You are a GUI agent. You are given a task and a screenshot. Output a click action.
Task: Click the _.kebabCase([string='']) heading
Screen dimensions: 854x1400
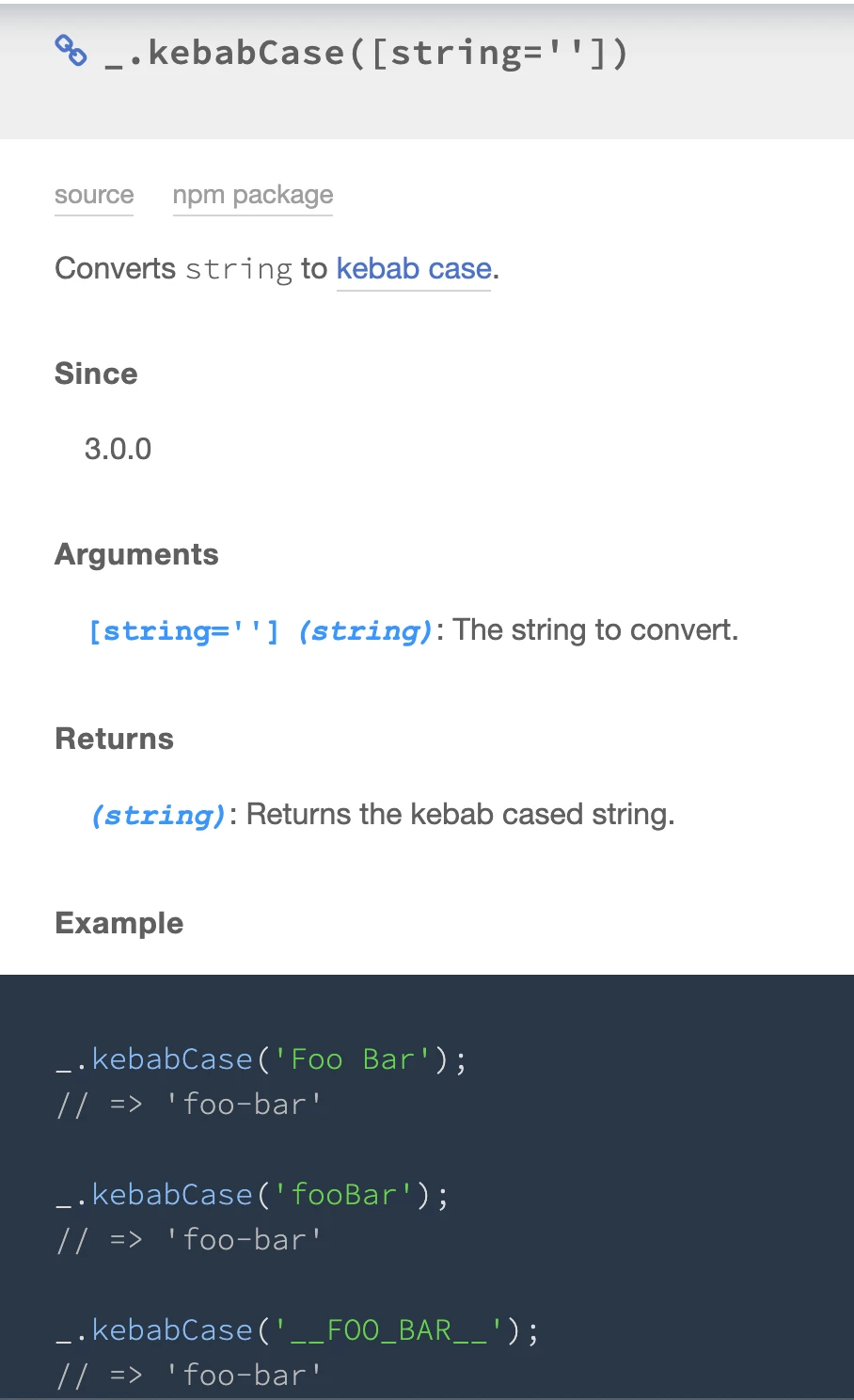click(366, 53)
